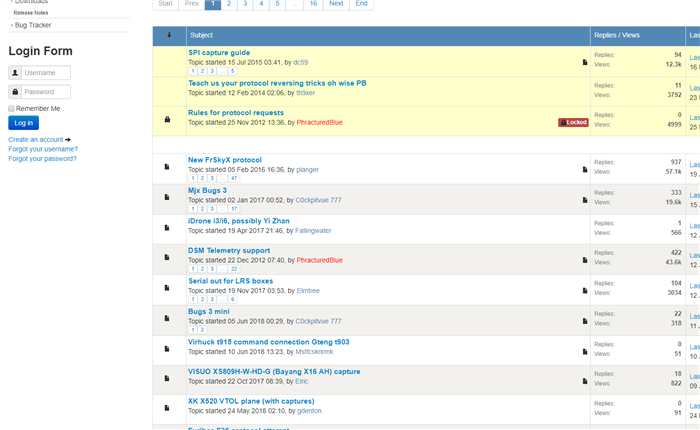
Task: Open VISUO XS809H-W-HD-G capture topic
Action: coord(274,372)
